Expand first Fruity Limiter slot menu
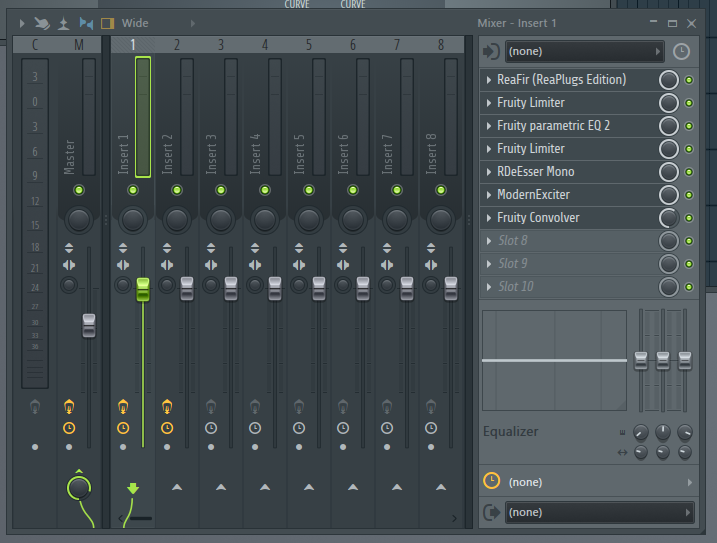 point(489,103)
